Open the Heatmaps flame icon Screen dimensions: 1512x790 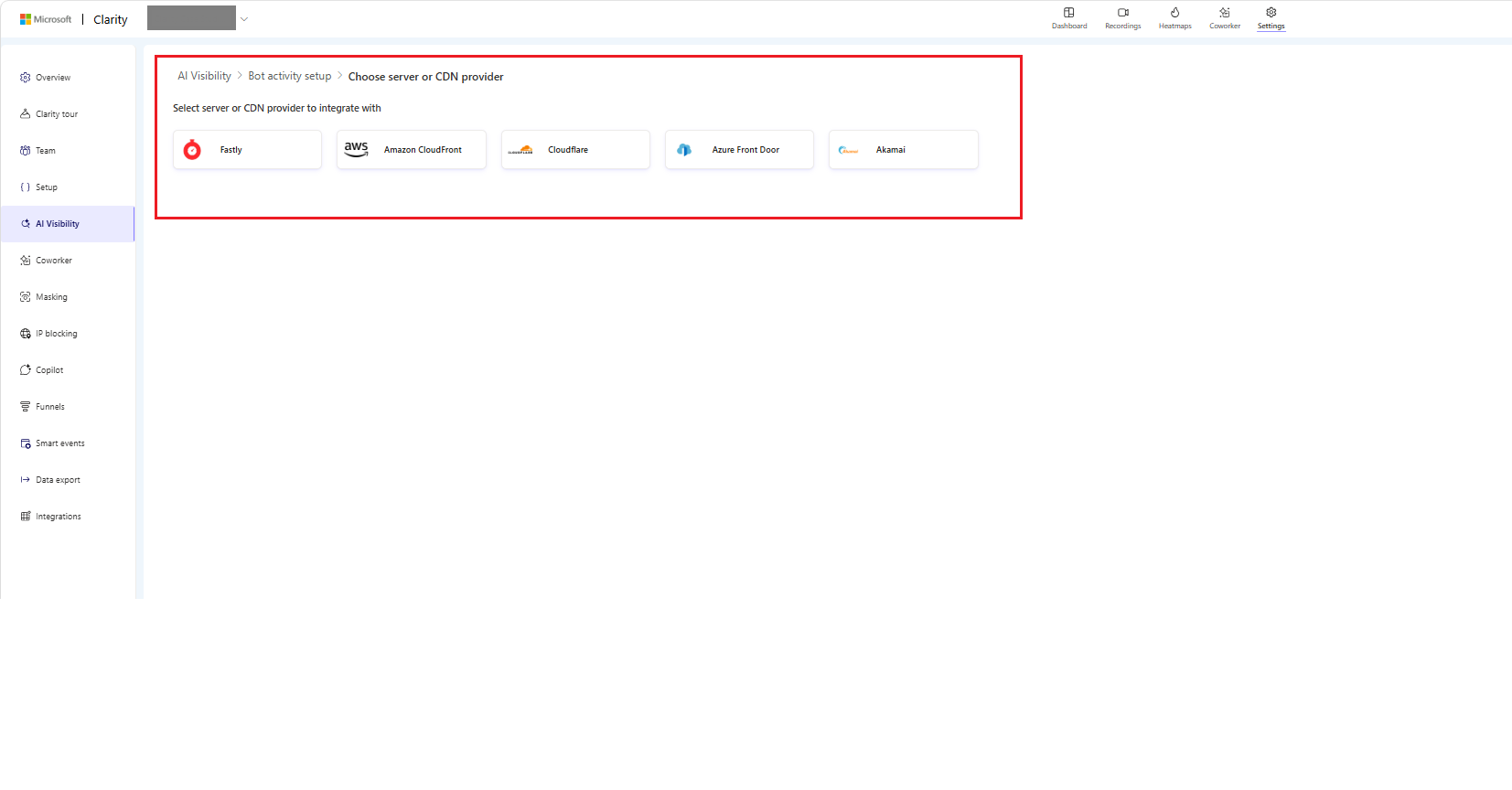[x=1175, y=13]
